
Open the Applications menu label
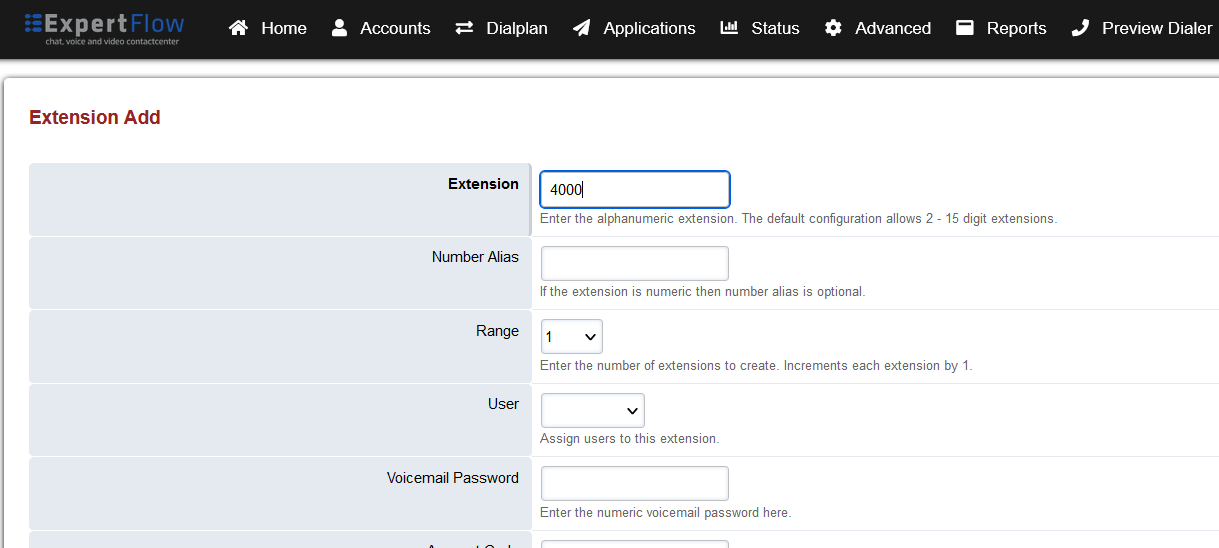click(x=649, y=28)
